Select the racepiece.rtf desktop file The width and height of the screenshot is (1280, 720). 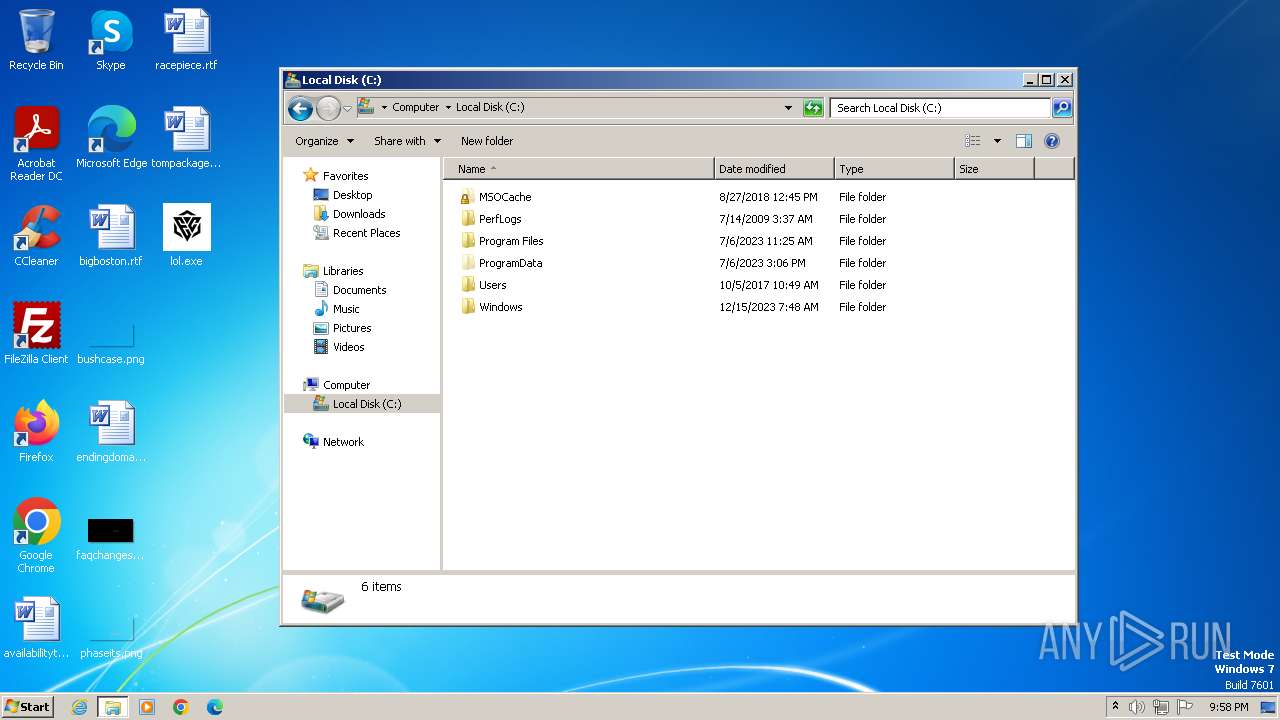186,41
